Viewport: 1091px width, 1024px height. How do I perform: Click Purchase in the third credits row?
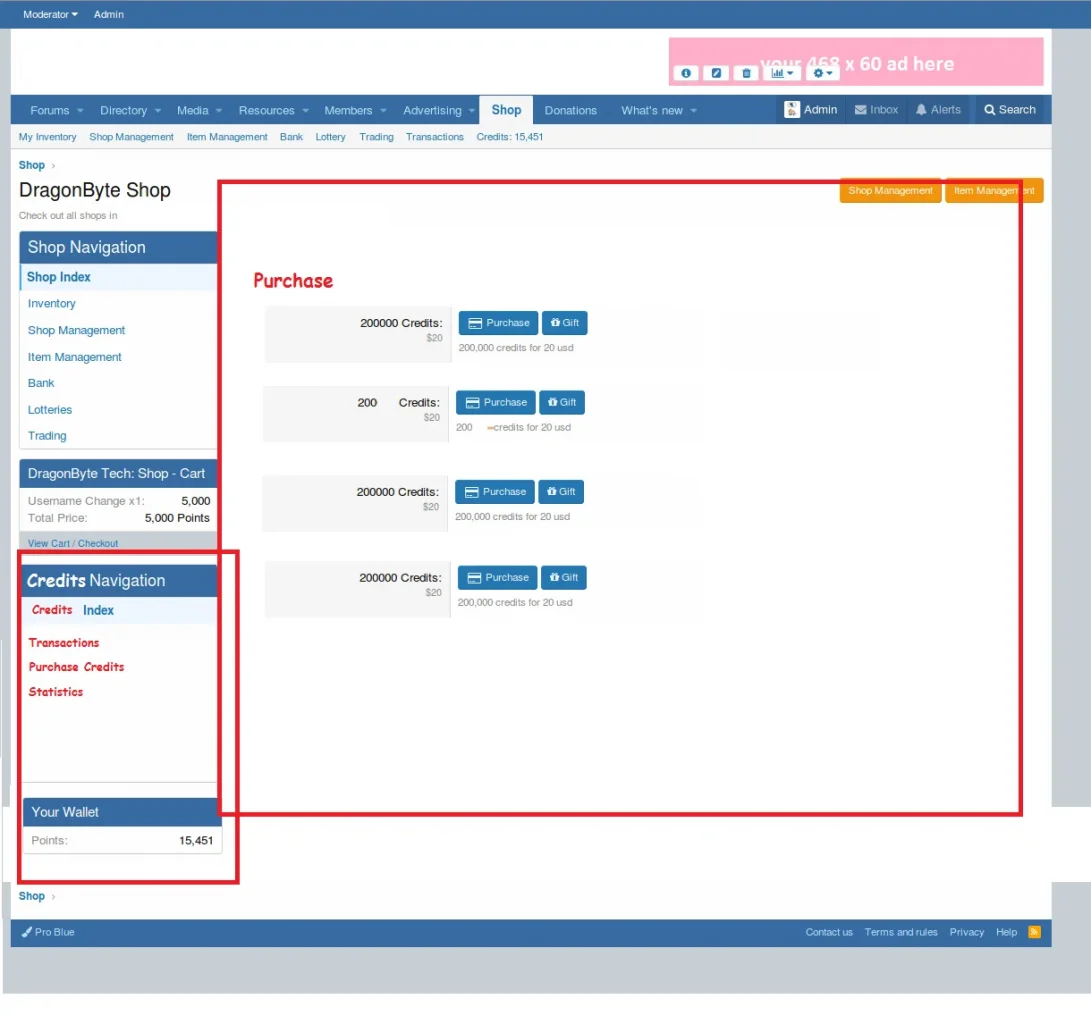point(495,492)
